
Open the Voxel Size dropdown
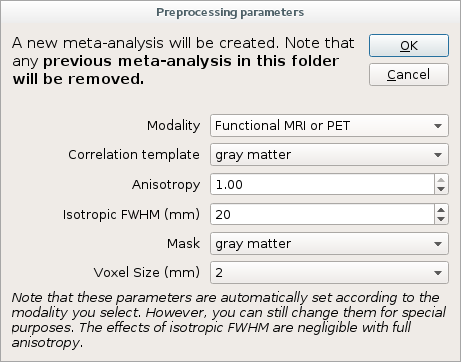tap(329, 273)
